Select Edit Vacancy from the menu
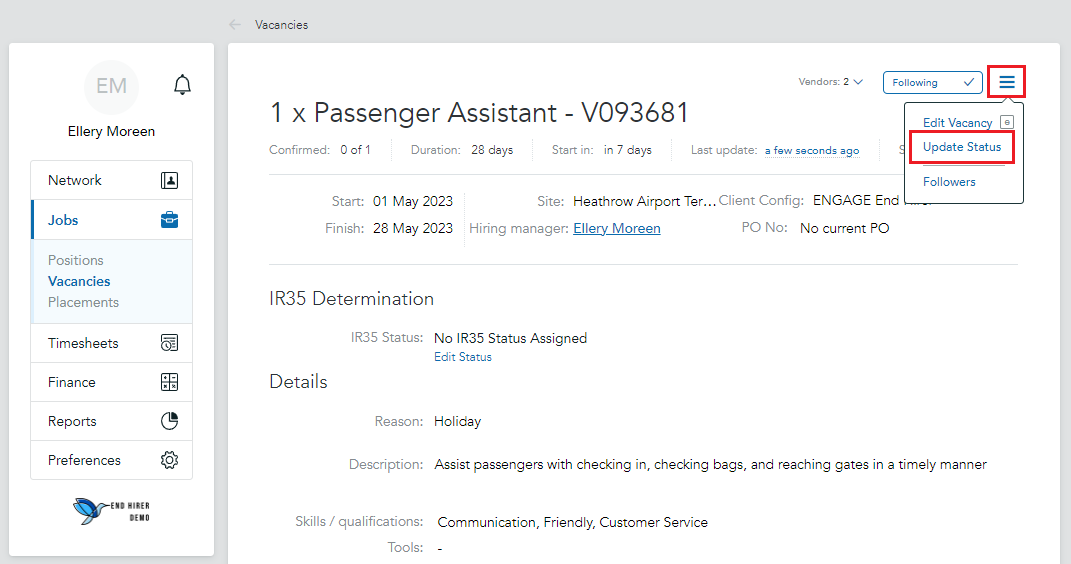 tap(957, 123)
